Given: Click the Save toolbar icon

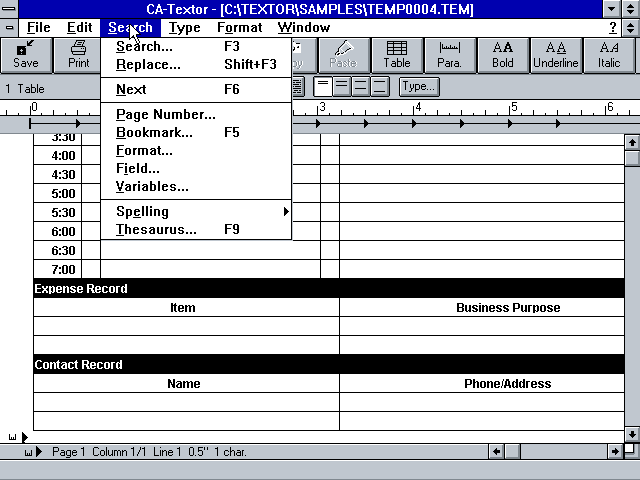Looking at the screenshot, I should click(x=26, y=56).
